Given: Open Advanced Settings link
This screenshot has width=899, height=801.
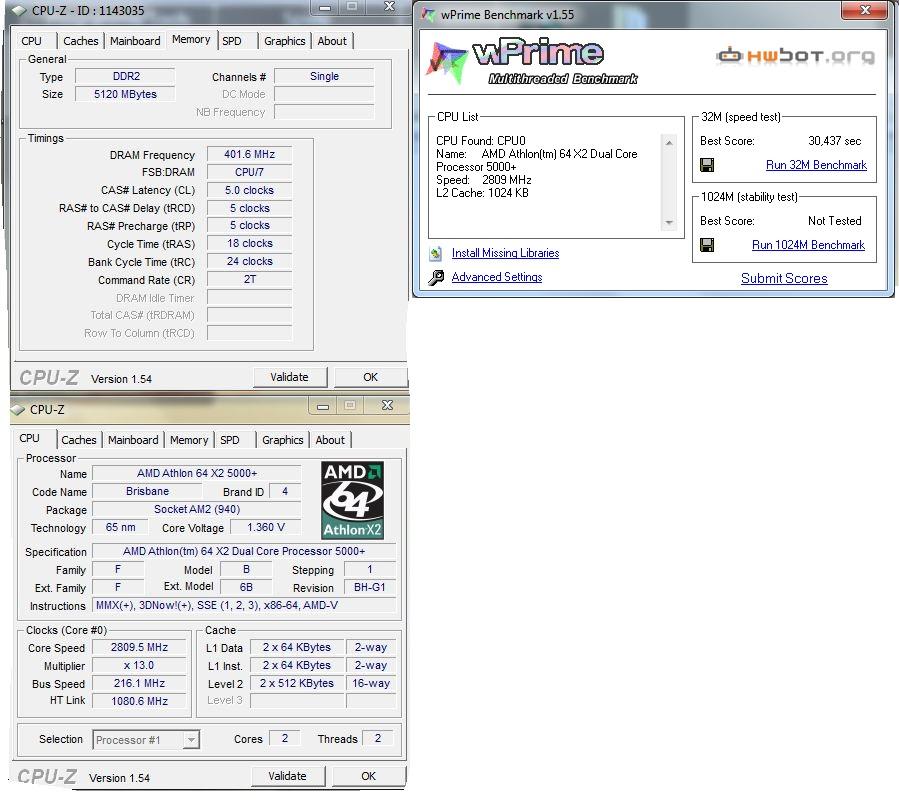Looking at the screenshot, I should 497,278.
